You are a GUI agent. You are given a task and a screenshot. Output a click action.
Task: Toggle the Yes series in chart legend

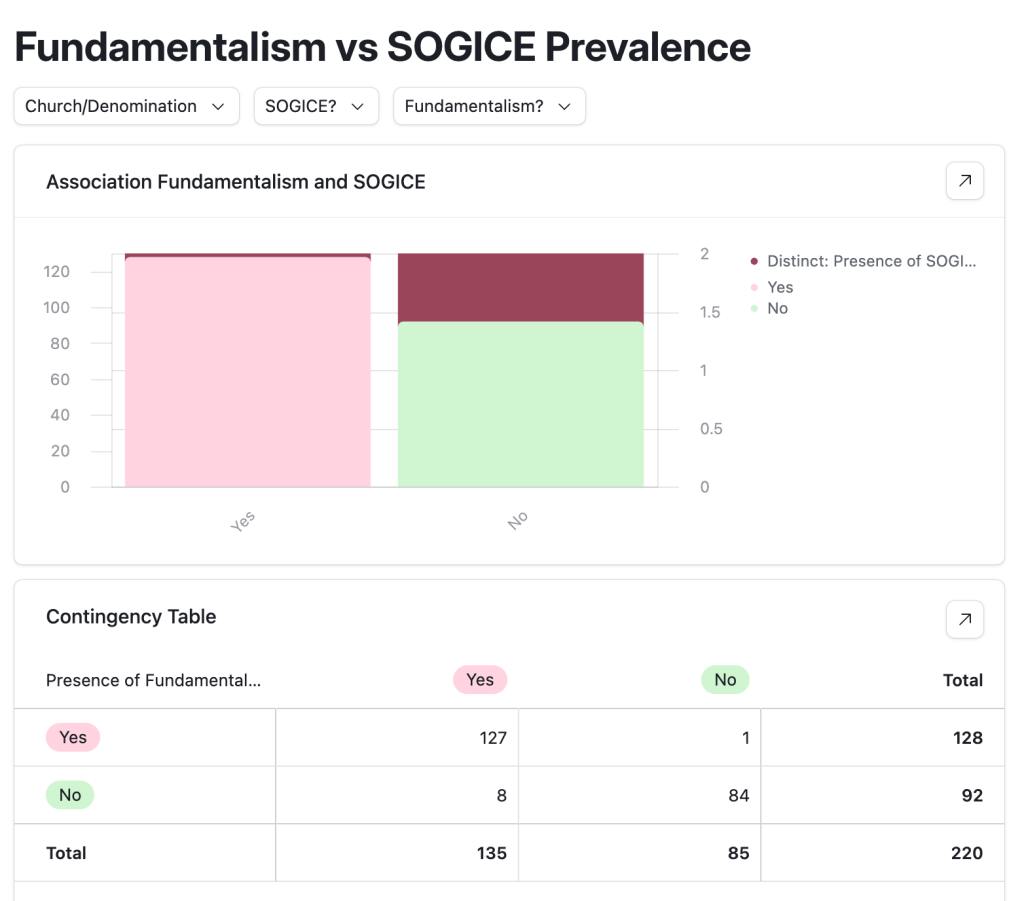tap(779, 287)
